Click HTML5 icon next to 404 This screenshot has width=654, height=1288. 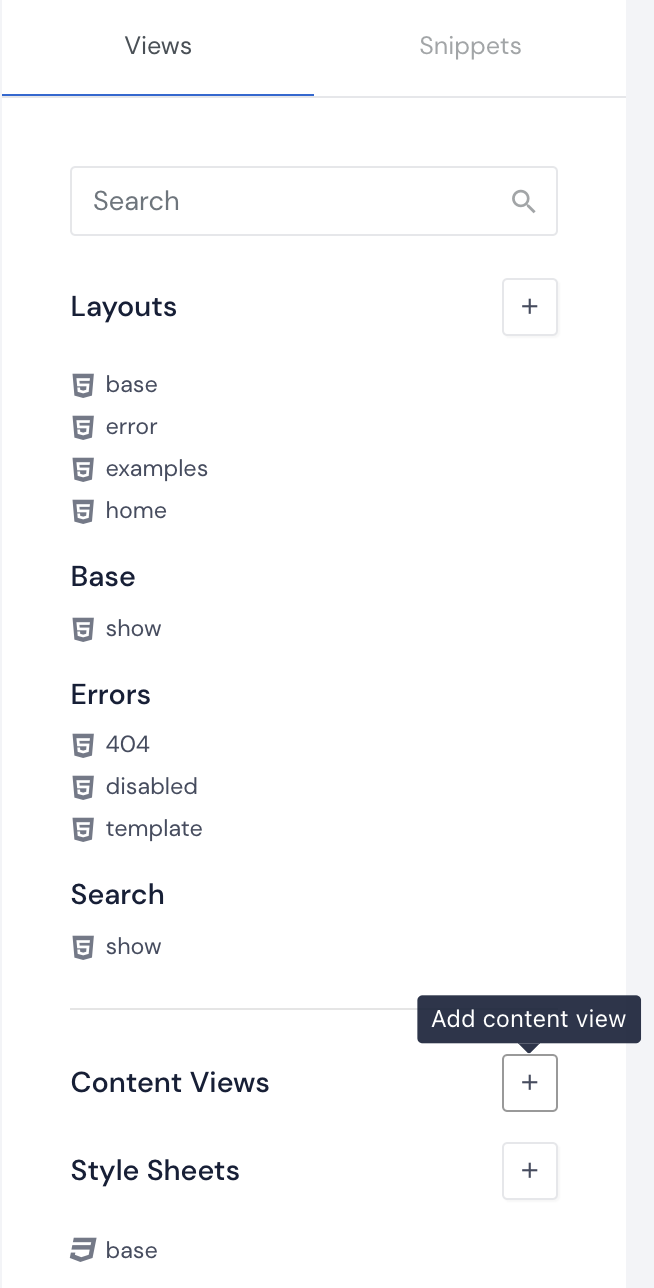click(83, 745)
